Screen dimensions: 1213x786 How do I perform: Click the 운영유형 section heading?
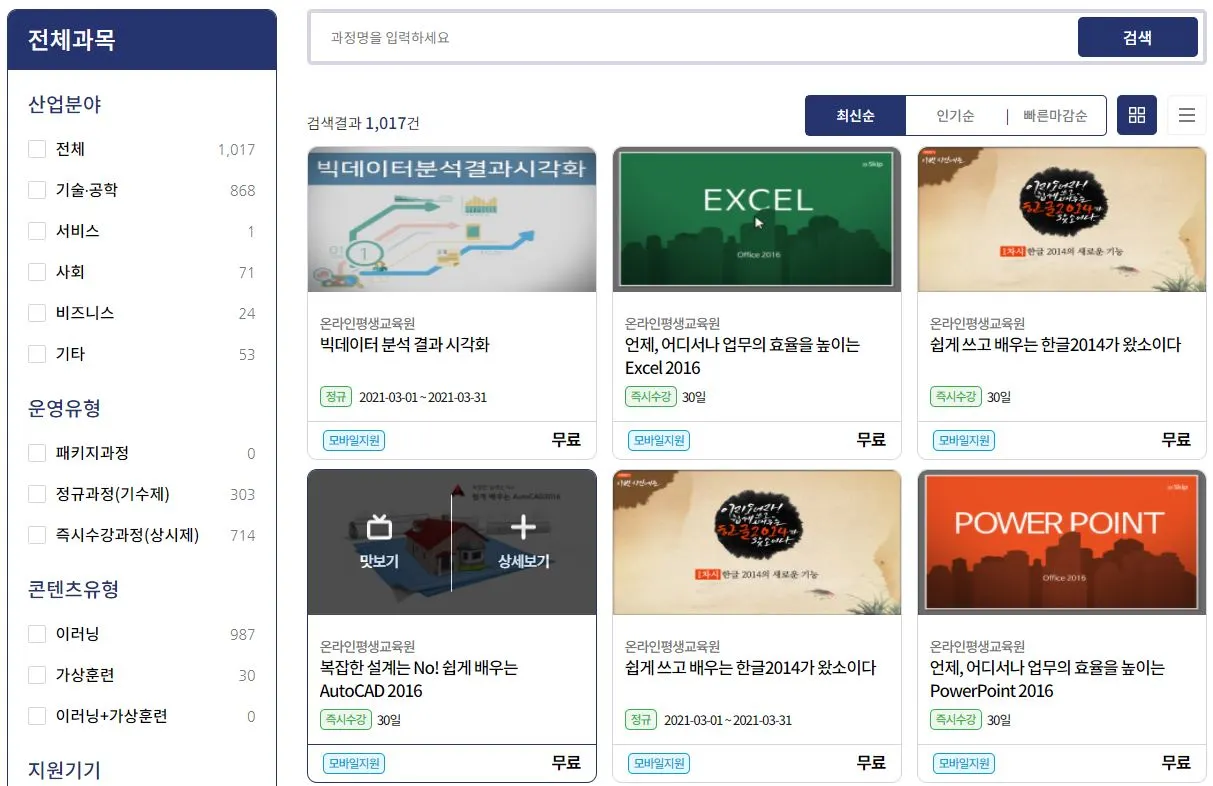coord(65,408)
